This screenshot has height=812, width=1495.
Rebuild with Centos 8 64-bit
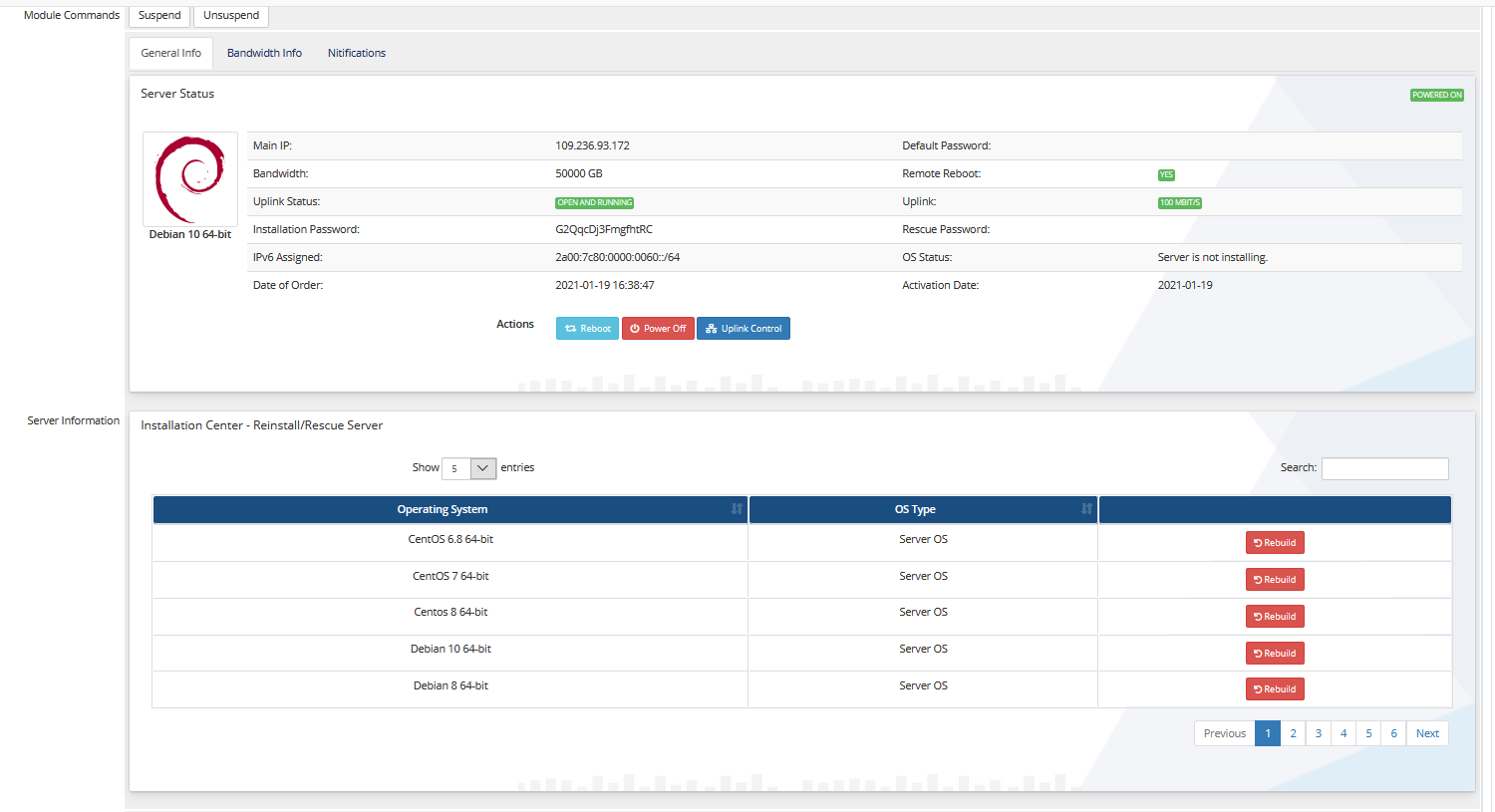tap(1275, 617)
